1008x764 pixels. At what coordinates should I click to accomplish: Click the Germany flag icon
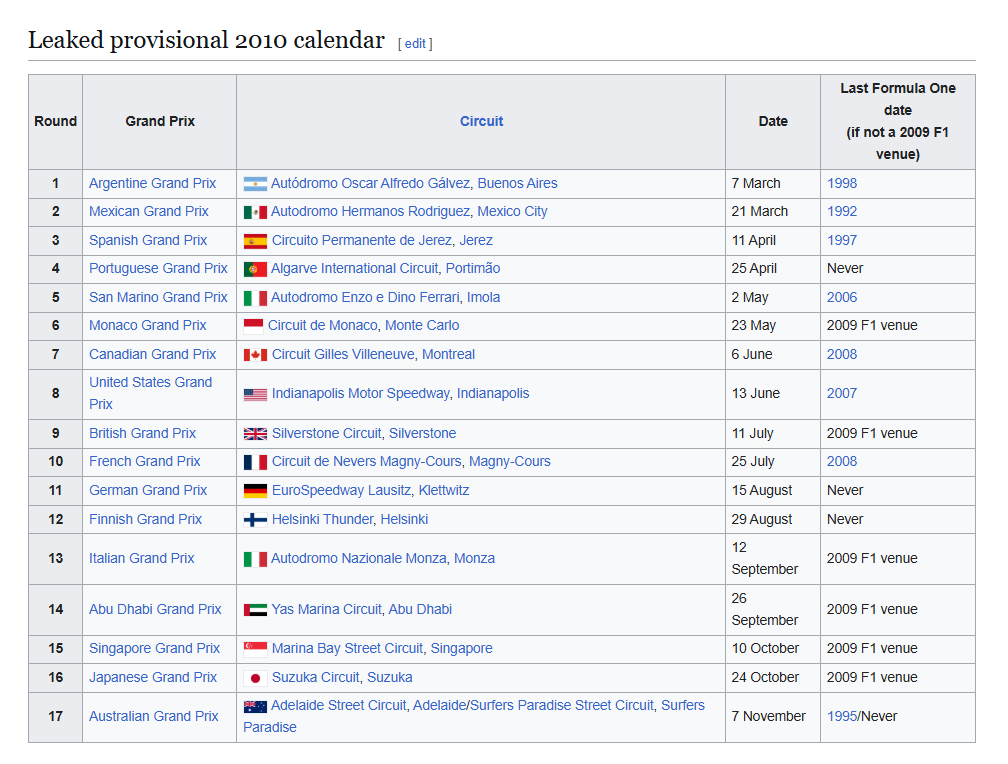[255, 491]
